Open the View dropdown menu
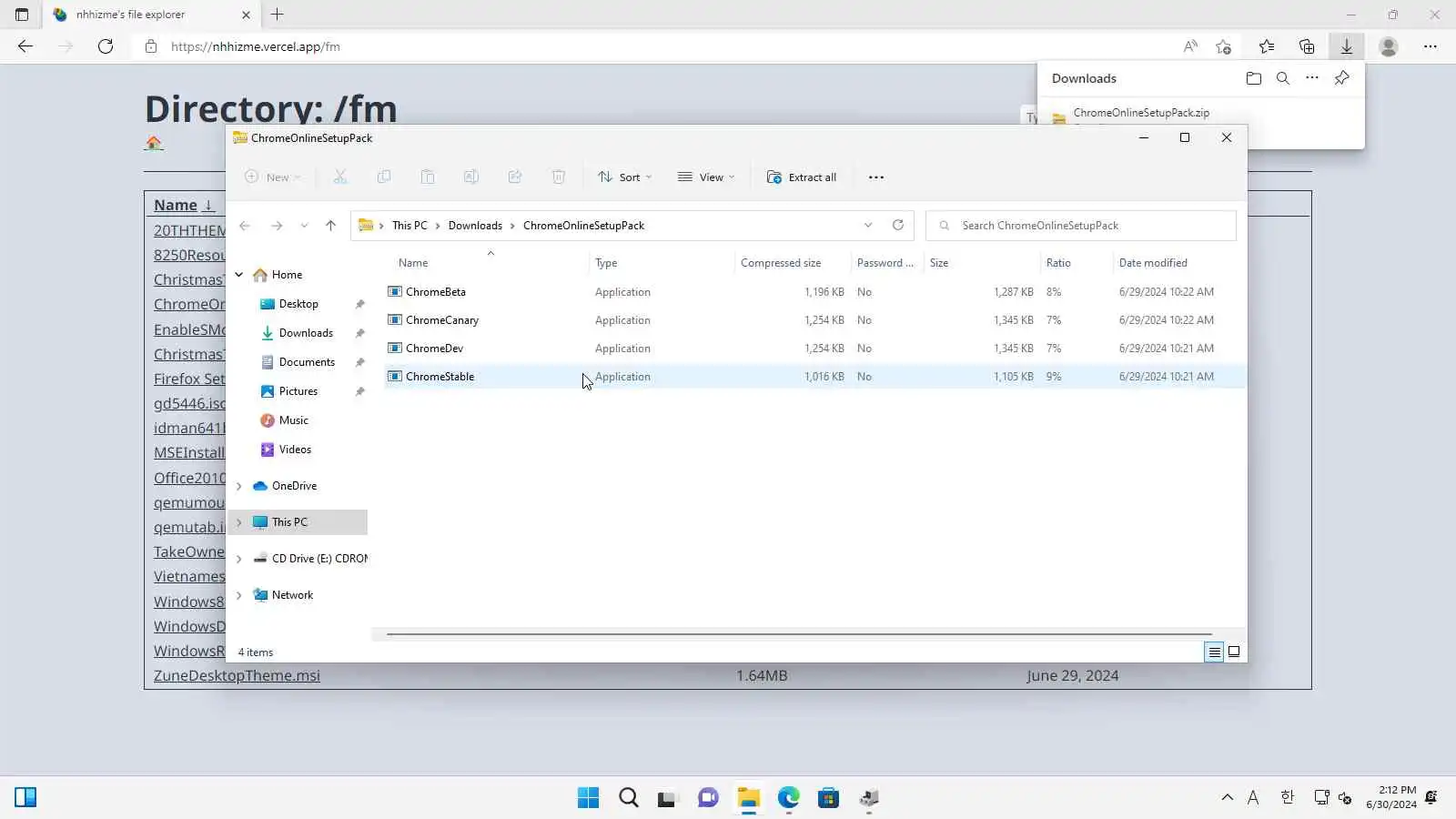1456x819 pixels. coord(706,177)
